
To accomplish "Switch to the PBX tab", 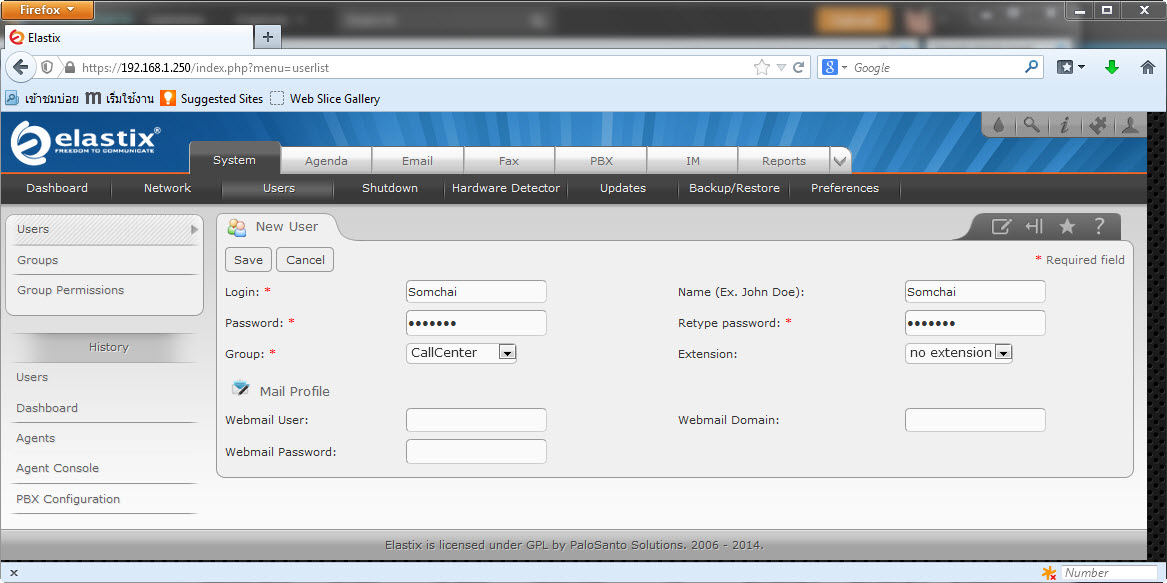I will (x=601, y=161).
